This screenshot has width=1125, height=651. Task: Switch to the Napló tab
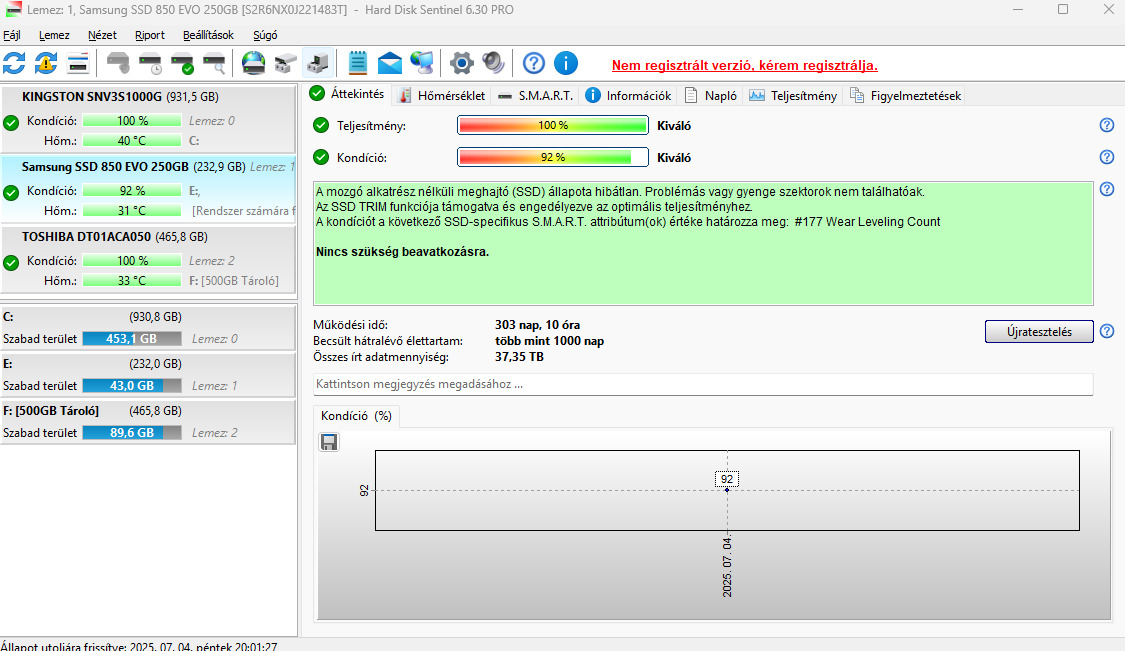coord(711,95)
